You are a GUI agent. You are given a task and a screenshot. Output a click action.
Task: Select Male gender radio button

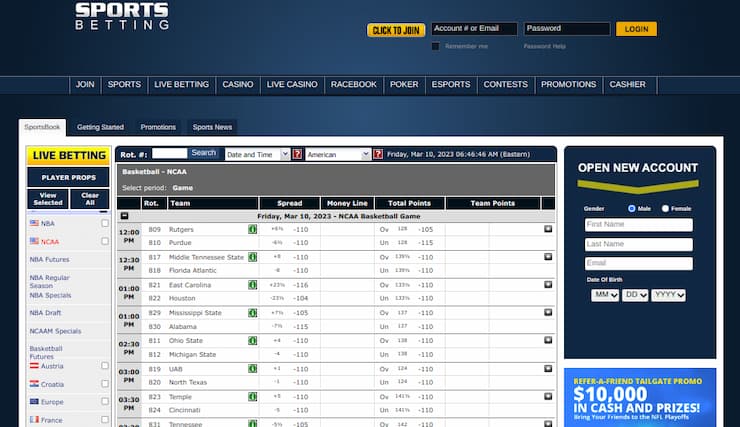coord(631,208)
